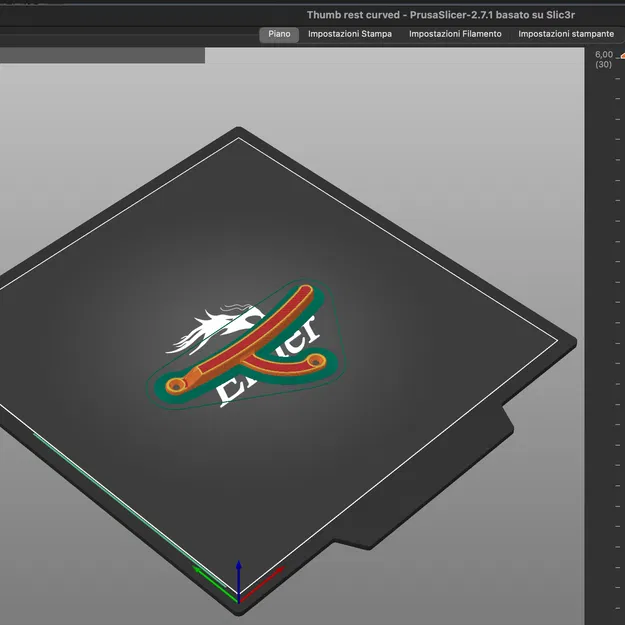The image size is (625, 625).
Task: Click the blue Z axis arrow
Action: tap(238, 580)
